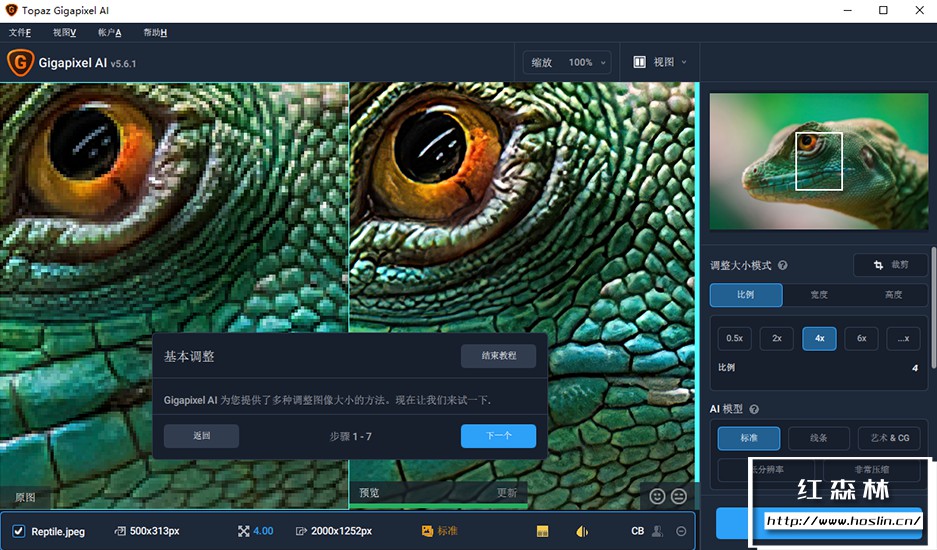Click the 更新 preview update button

pyautogui.click(x=507, y=493)
